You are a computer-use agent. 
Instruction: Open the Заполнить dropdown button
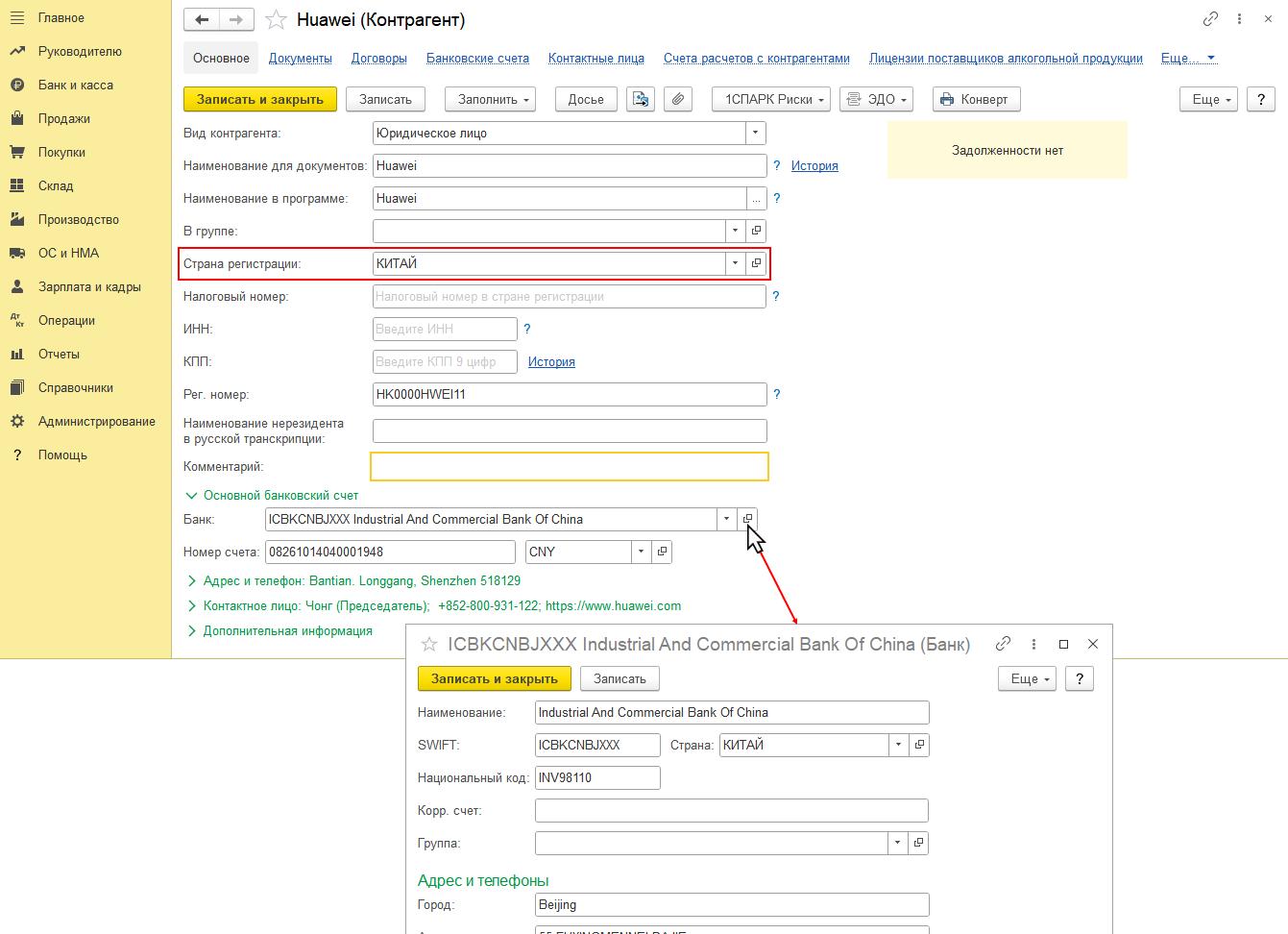(490, 99)
